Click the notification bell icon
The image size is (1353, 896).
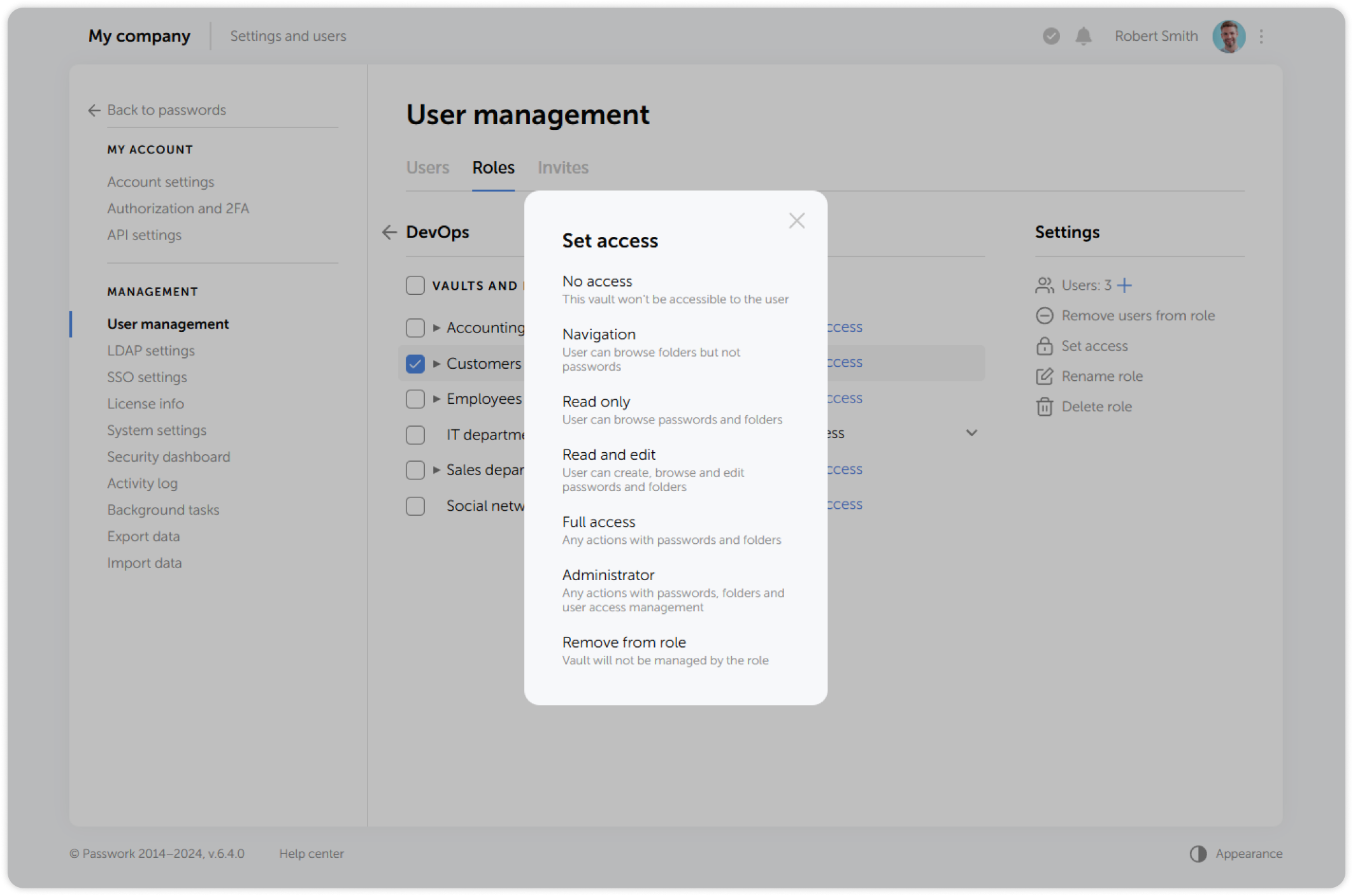pyautogui.click(x=1083, y=36)
